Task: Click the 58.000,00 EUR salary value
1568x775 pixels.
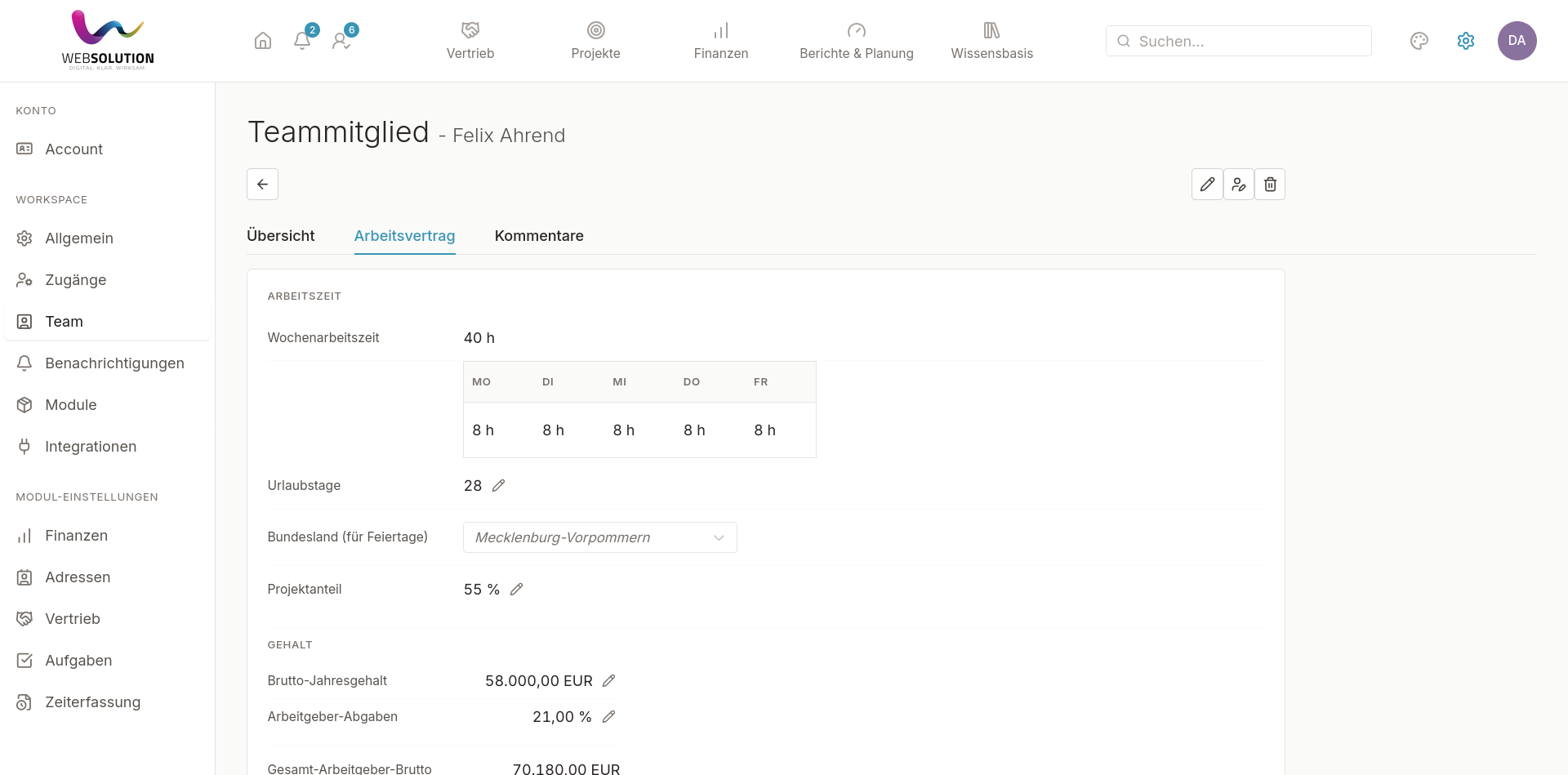Action: 539,681
